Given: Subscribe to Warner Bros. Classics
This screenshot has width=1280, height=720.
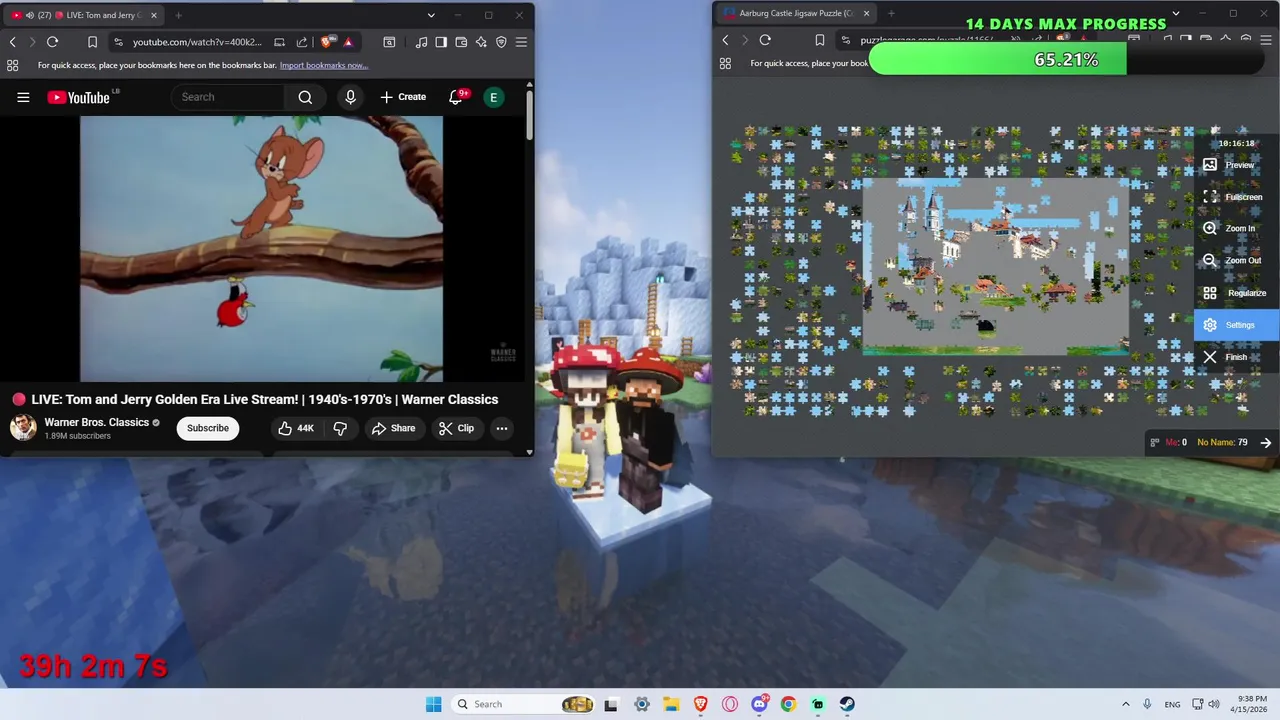Looking at the screenshot, I should (x=208, y=428).
